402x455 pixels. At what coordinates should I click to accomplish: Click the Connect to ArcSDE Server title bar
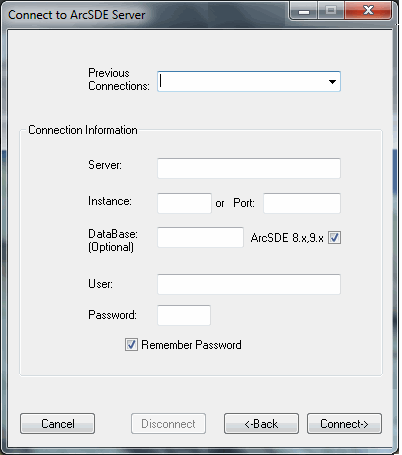(143, 15)
